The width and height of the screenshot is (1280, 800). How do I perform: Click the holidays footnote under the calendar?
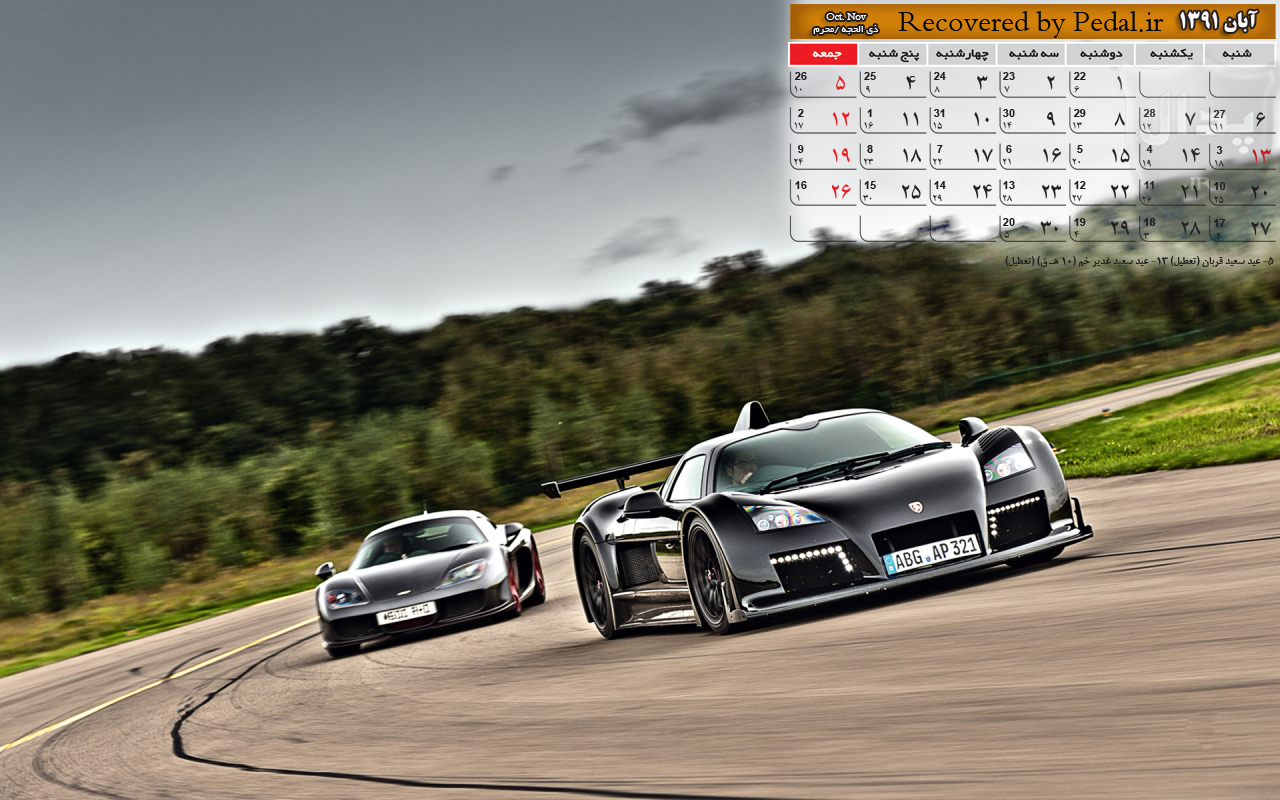[x=1139, y=261]
